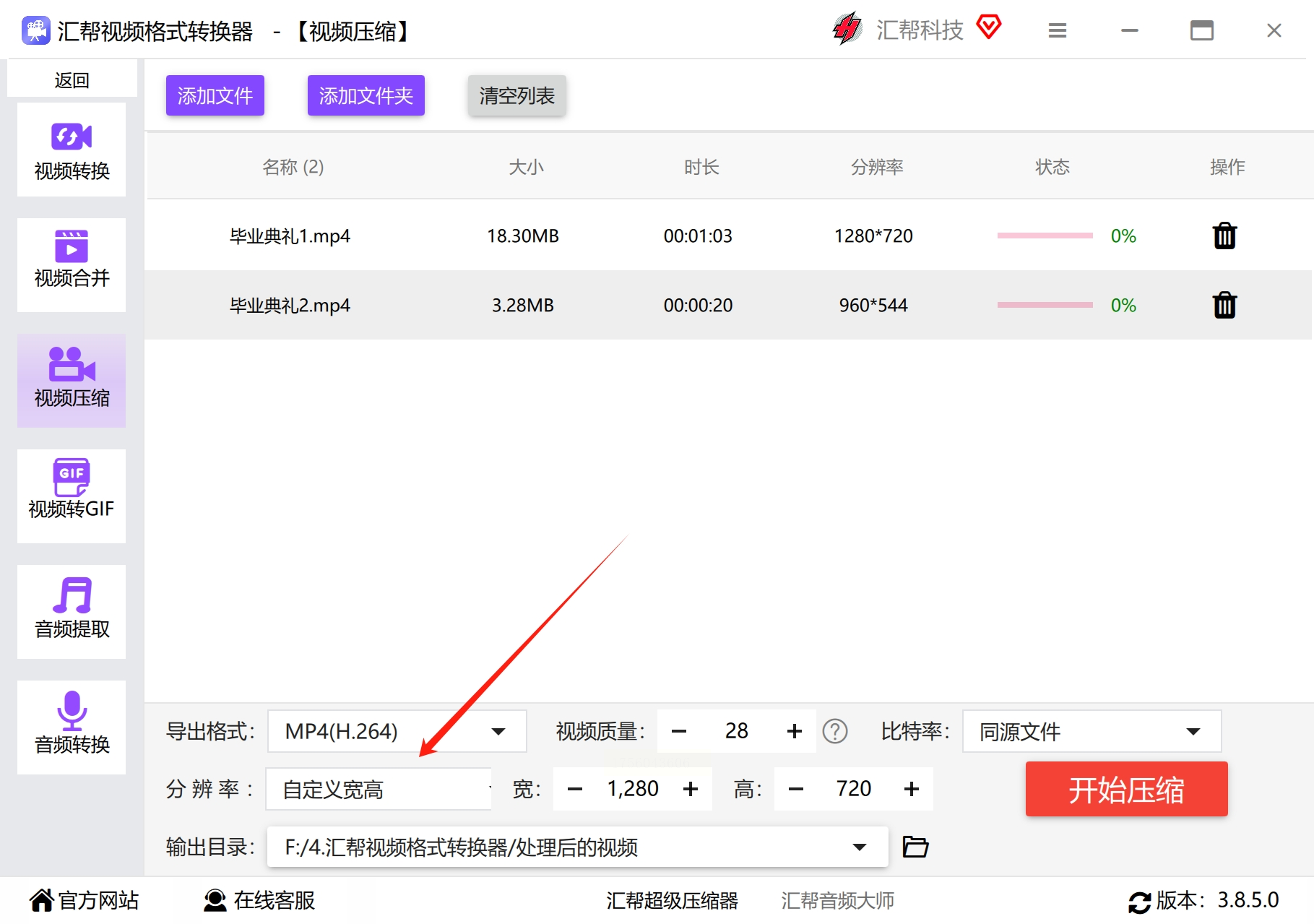Open 视频转GIF tool in sidebar

tap(72, 496)
